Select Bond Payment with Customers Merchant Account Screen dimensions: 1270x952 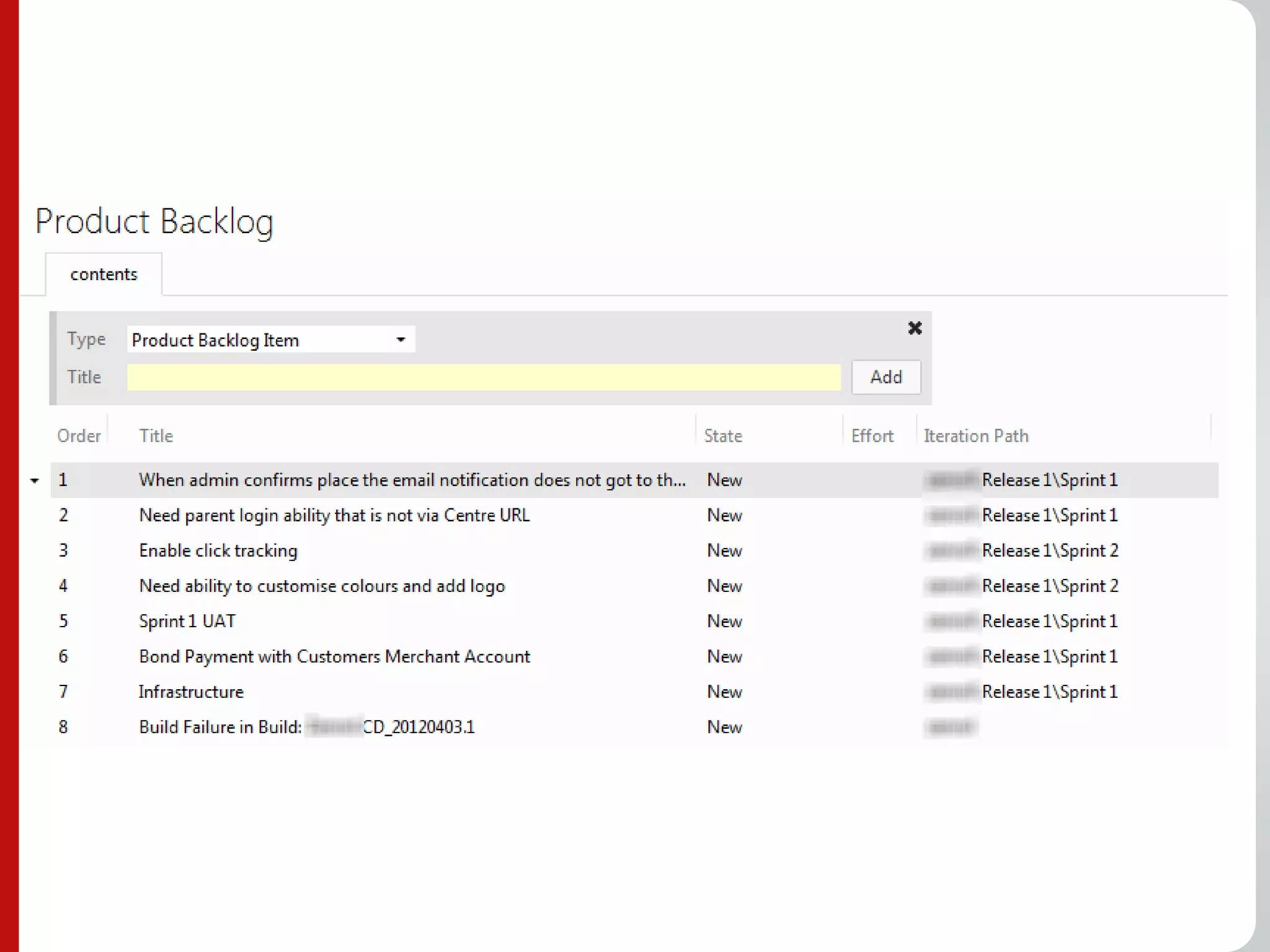pyautogui.click(x=334, y=657)
